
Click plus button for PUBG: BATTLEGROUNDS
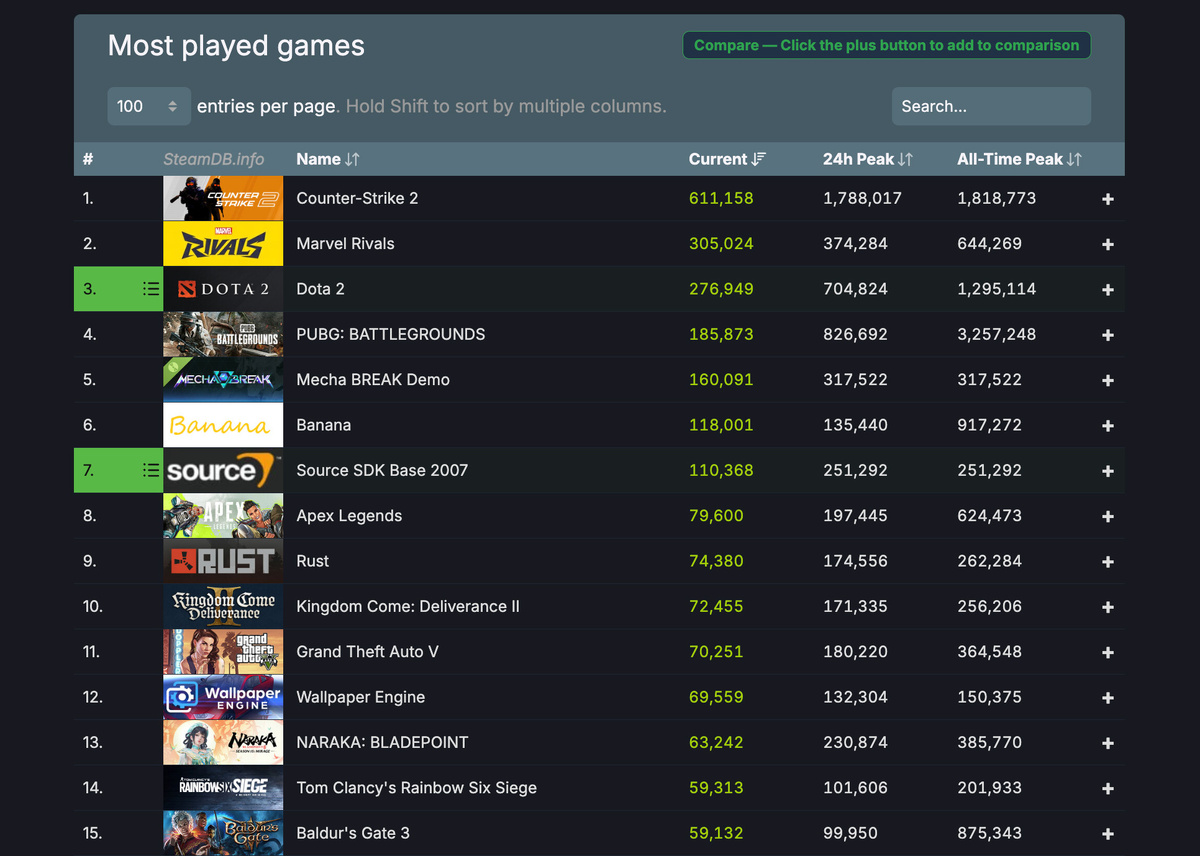(x=1107, y=335)
